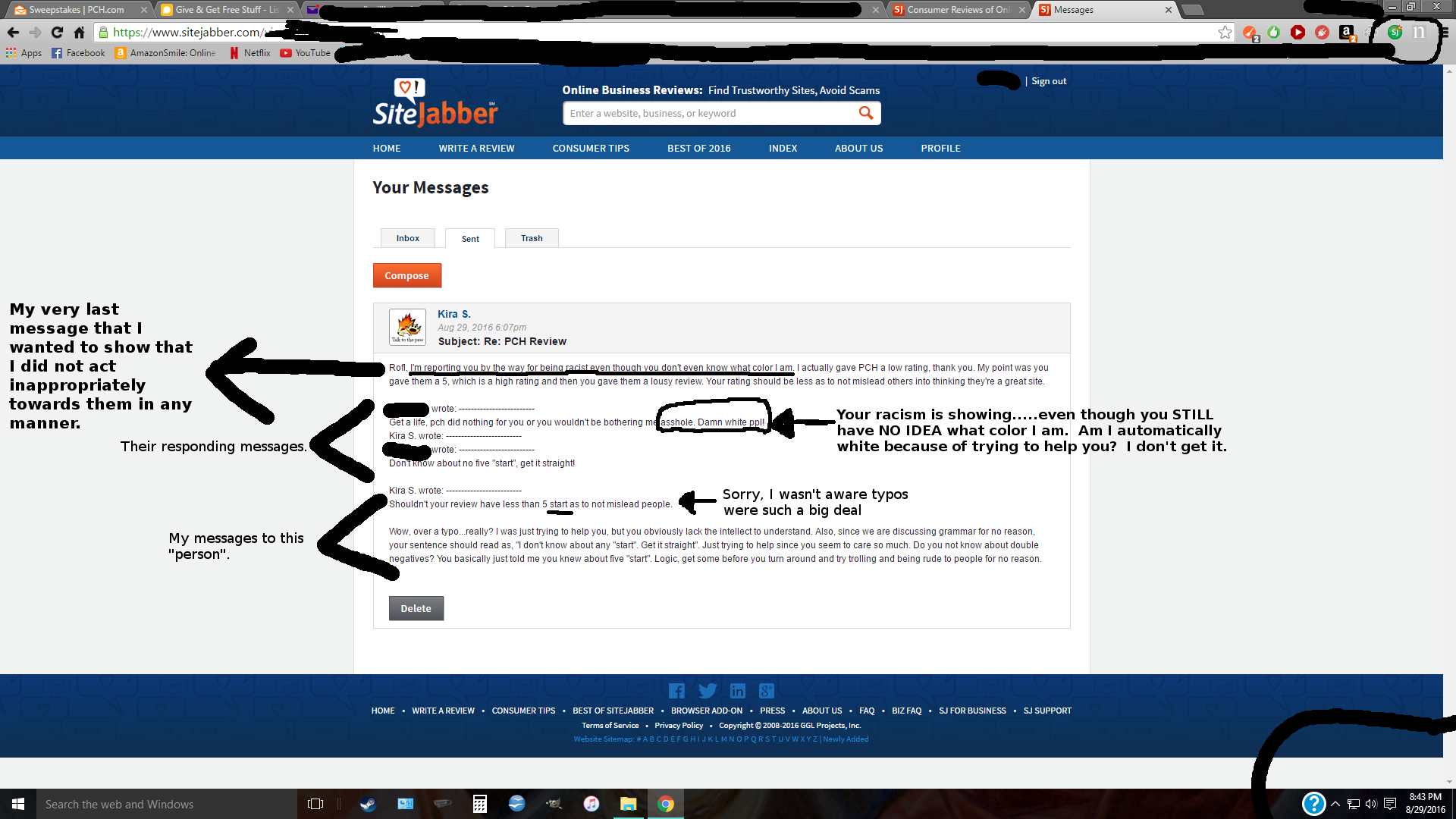Select the Inbox tab
This screenshot has width=1456, height=819.
click(408, 238)
